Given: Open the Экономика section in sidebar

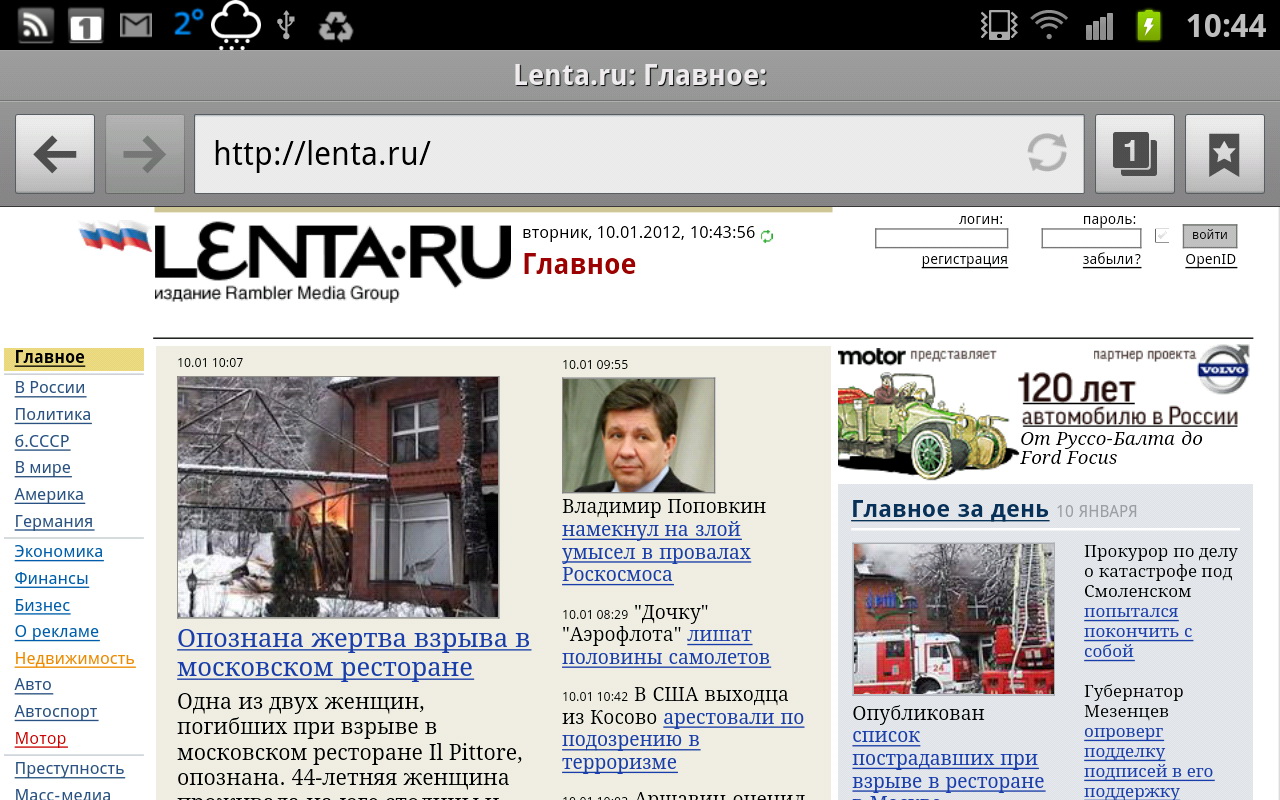Looking at the screenshot, I should (x=58, y=551).
